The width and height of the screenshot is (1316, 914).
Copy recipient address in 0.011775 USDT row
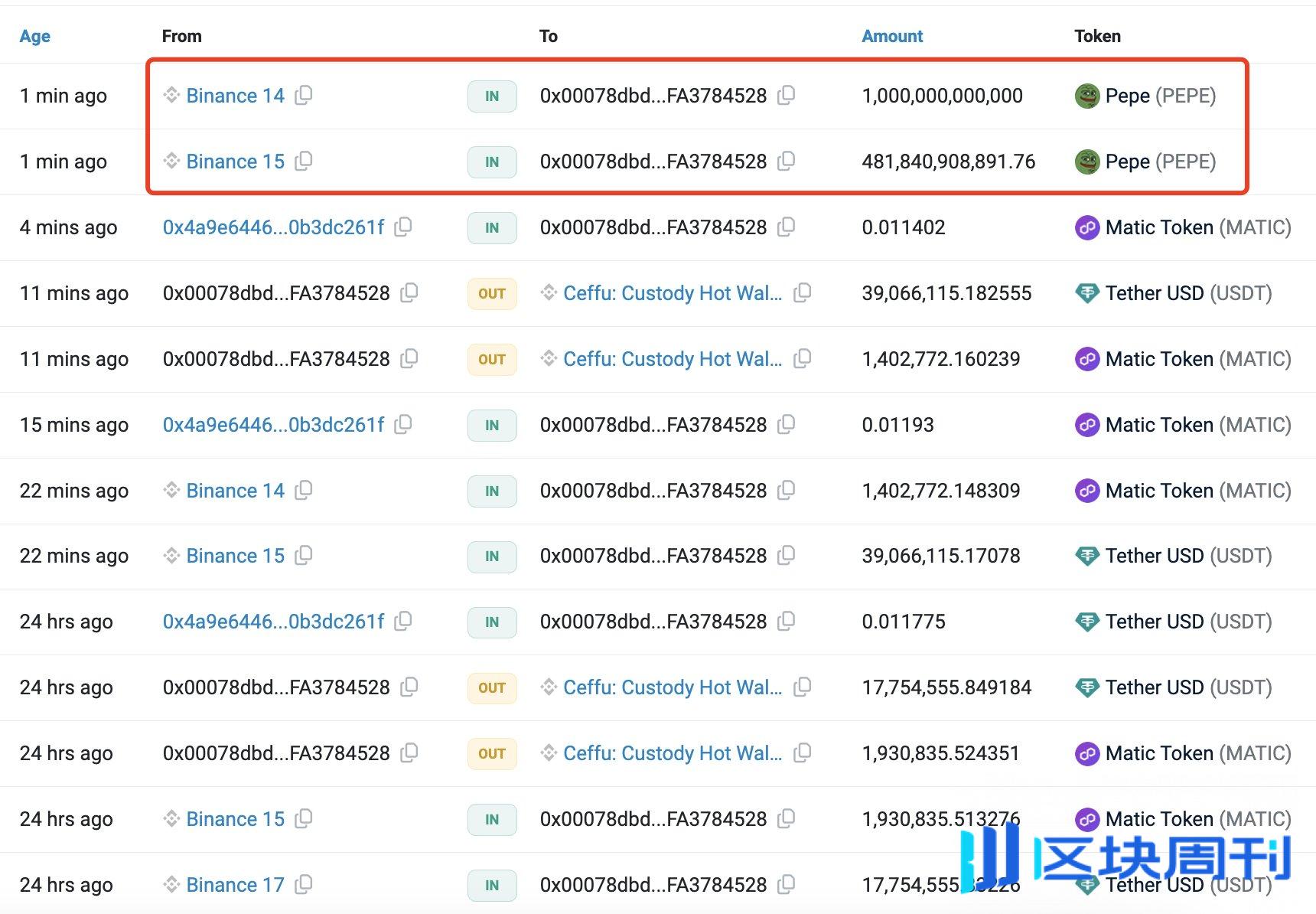(x=787, y=622)
